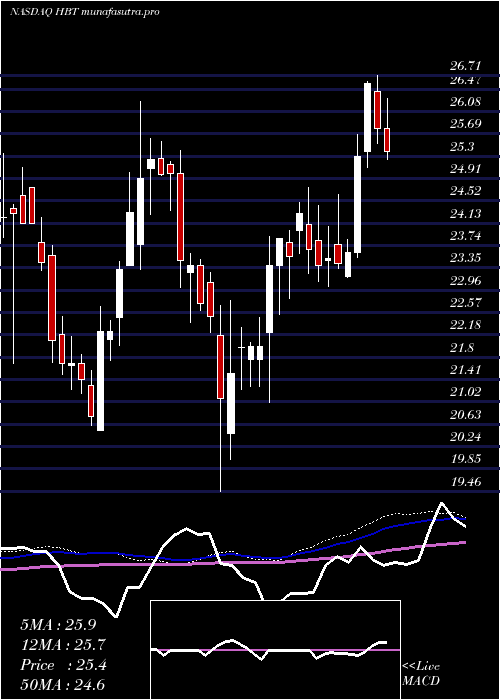This screenshot has width=500, height=700.
Task: Click the 5MA : 25.9 readout
Action: coord(58,625)
